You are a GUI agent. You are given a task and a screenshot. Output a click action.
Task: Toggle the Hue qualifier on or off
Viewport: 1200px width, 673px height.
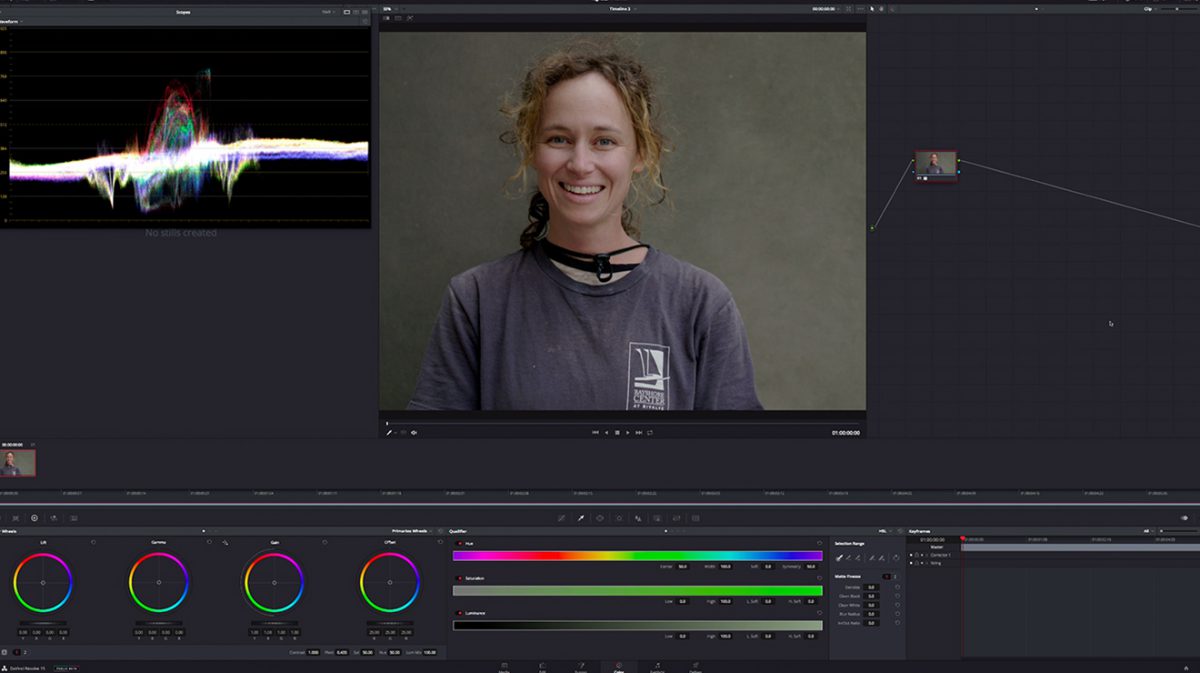click(458, 543)
